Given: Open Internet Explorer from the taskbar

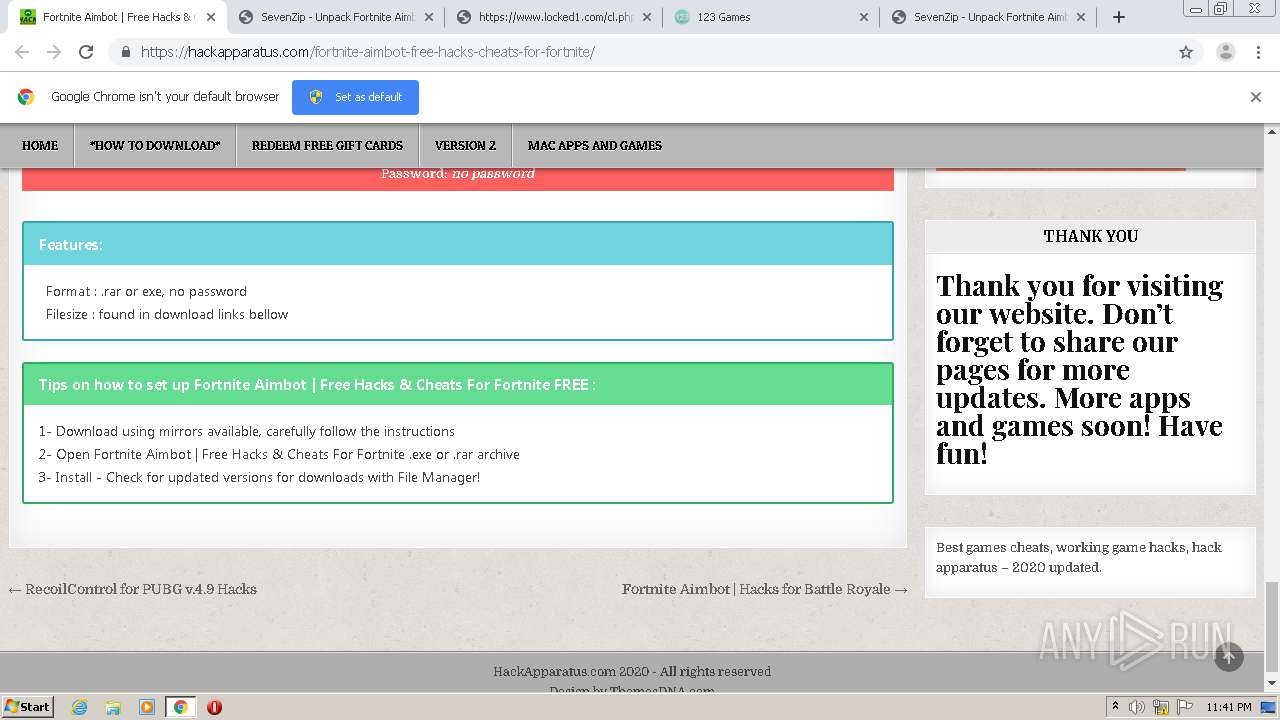Looking at the screenshot, I should coord(80,707).
